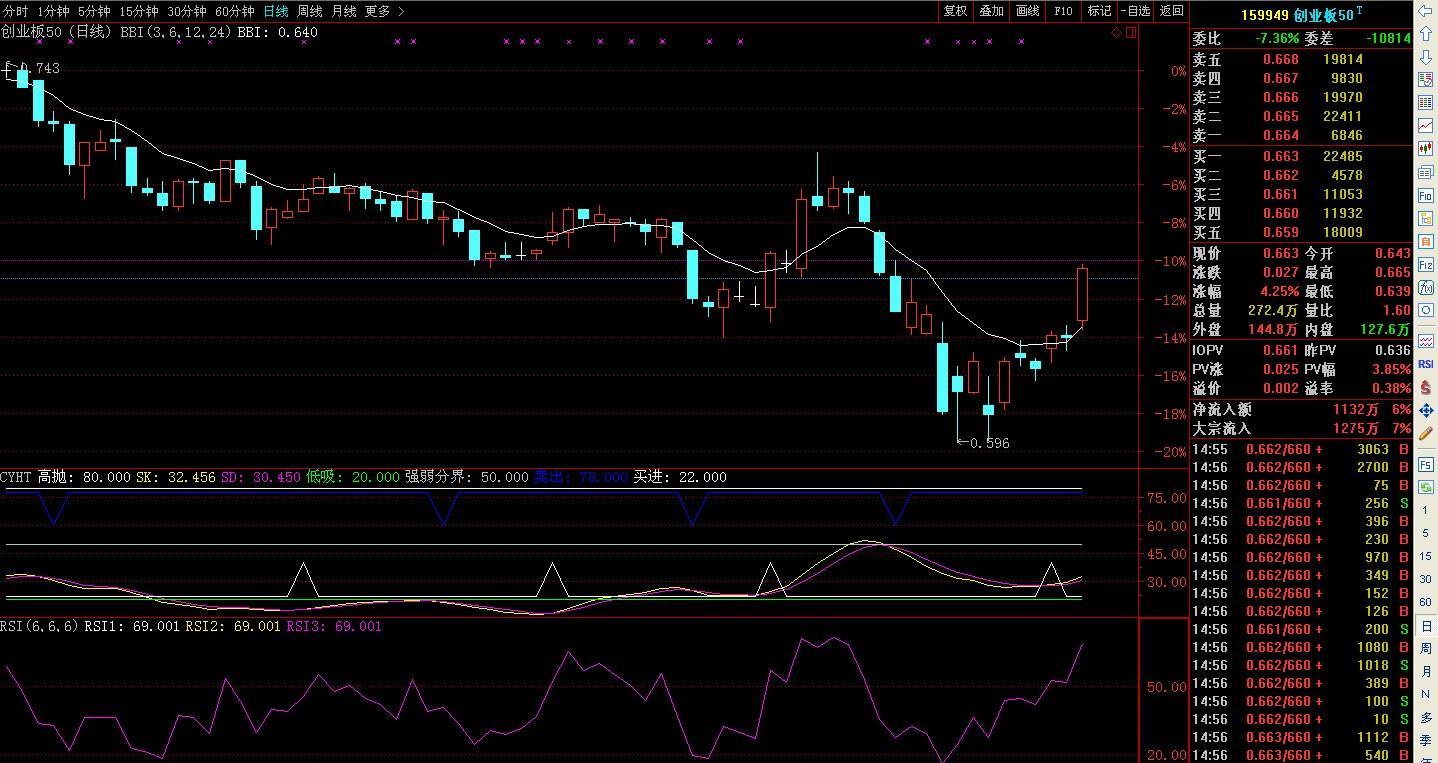Switch to 1-minute period in sidebar
1438x763 pixels.
click(x=1426, y=510)
